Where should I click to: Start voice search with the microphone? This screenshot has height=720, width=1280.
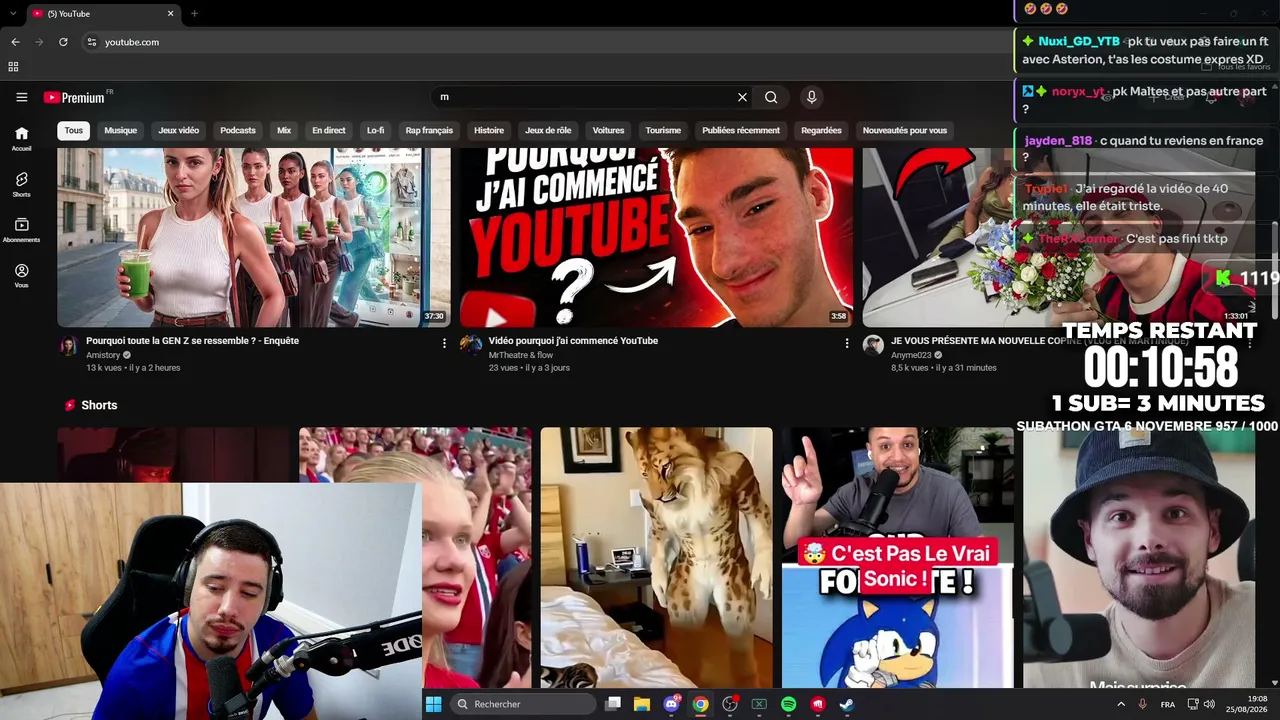click(811, 97)
